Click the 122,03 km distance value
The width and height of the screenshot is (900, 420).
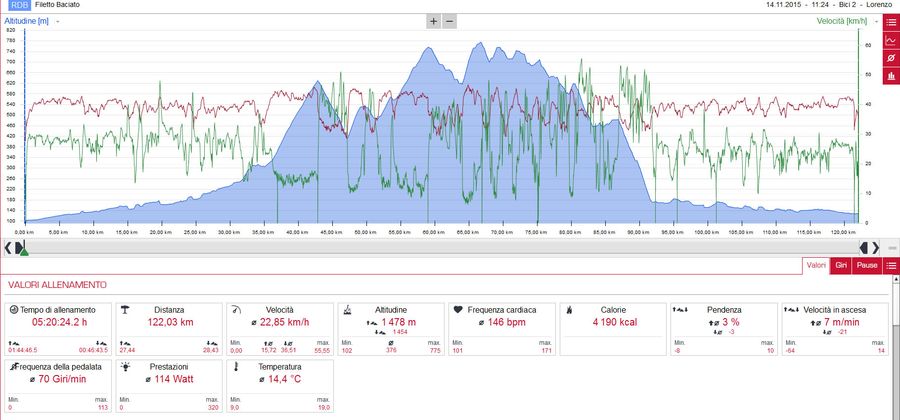point(170,322)
